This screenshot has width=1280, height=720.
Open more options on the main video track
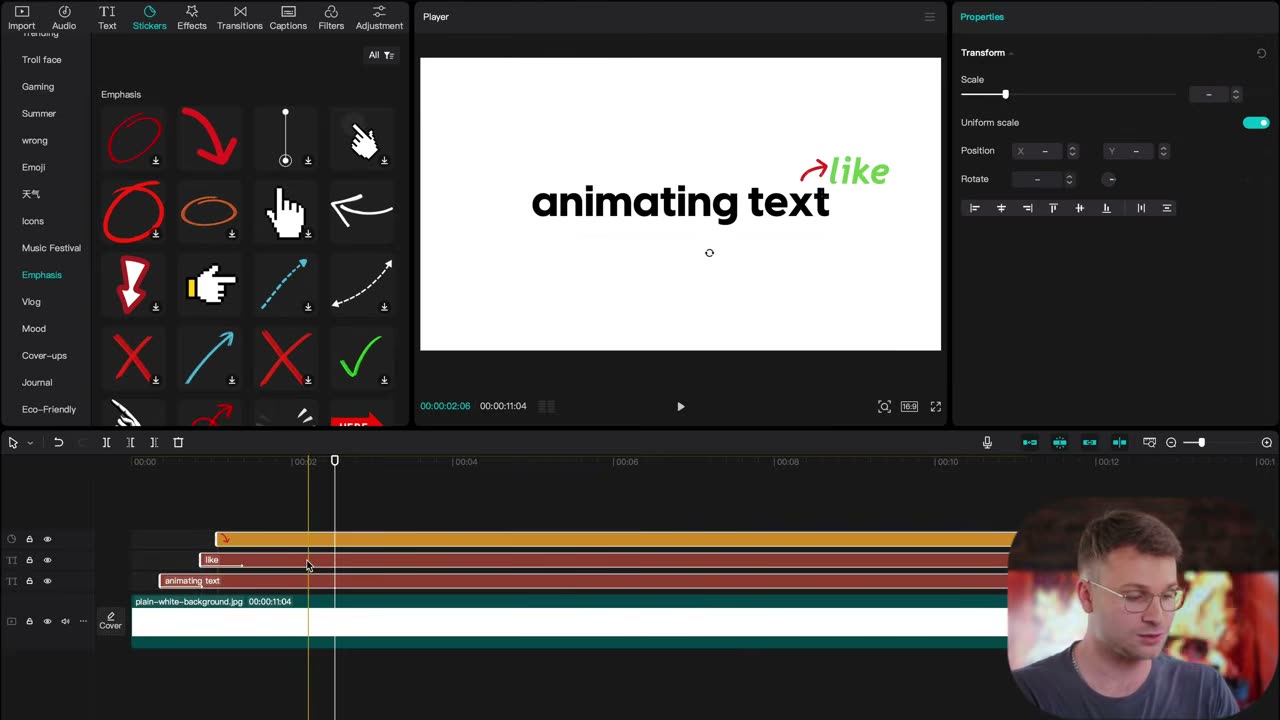83,621
